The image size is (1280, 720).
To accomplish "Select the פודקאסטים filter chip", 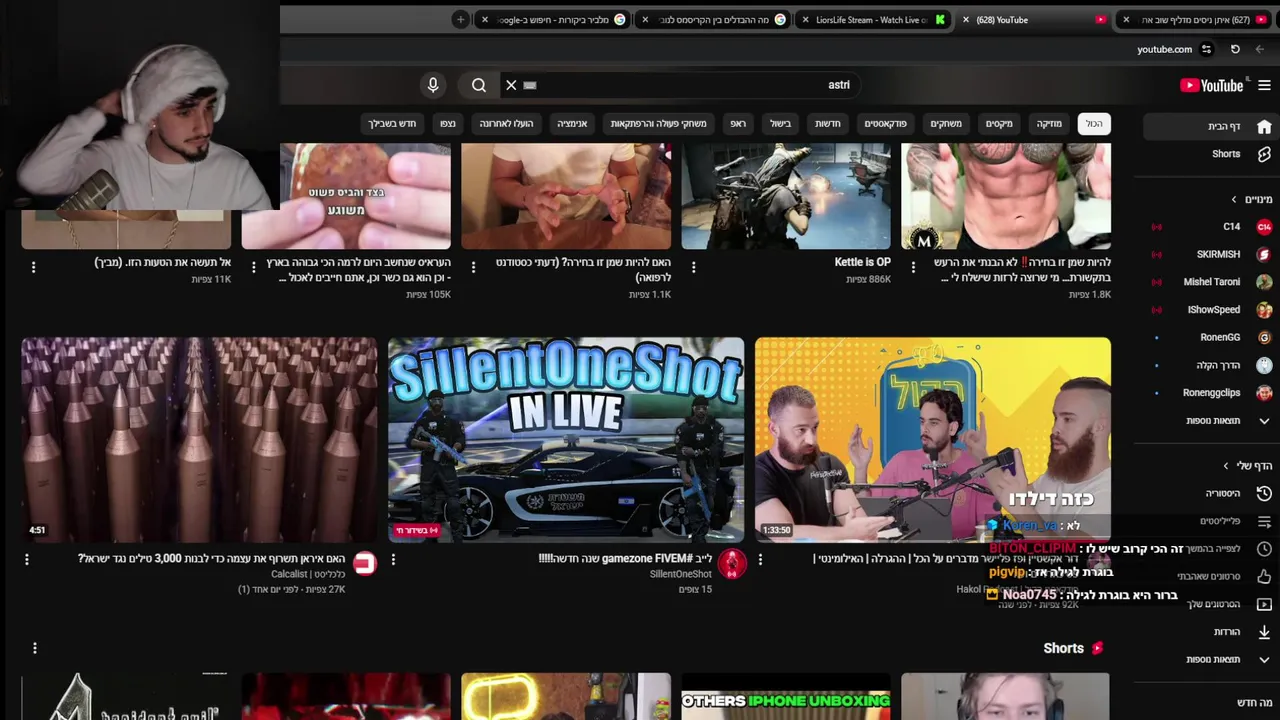I will click(885, 124).
